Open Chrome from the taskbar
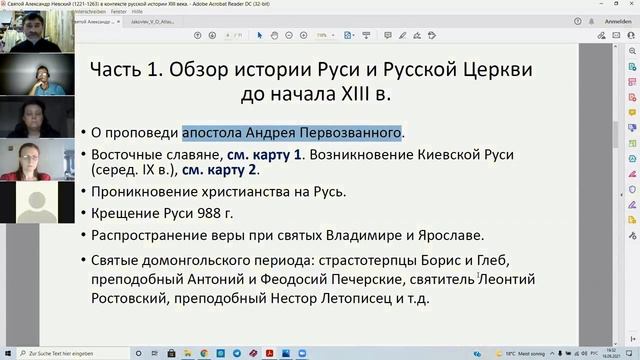Viewport: 640px width, 360px height. [204, 353]
